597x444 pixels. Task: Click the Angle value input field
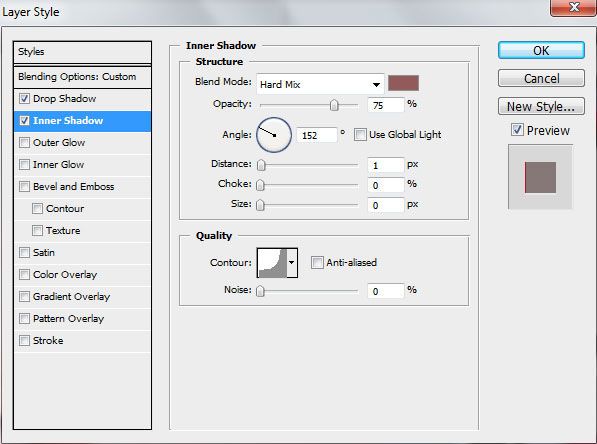(x=317, y=135)
